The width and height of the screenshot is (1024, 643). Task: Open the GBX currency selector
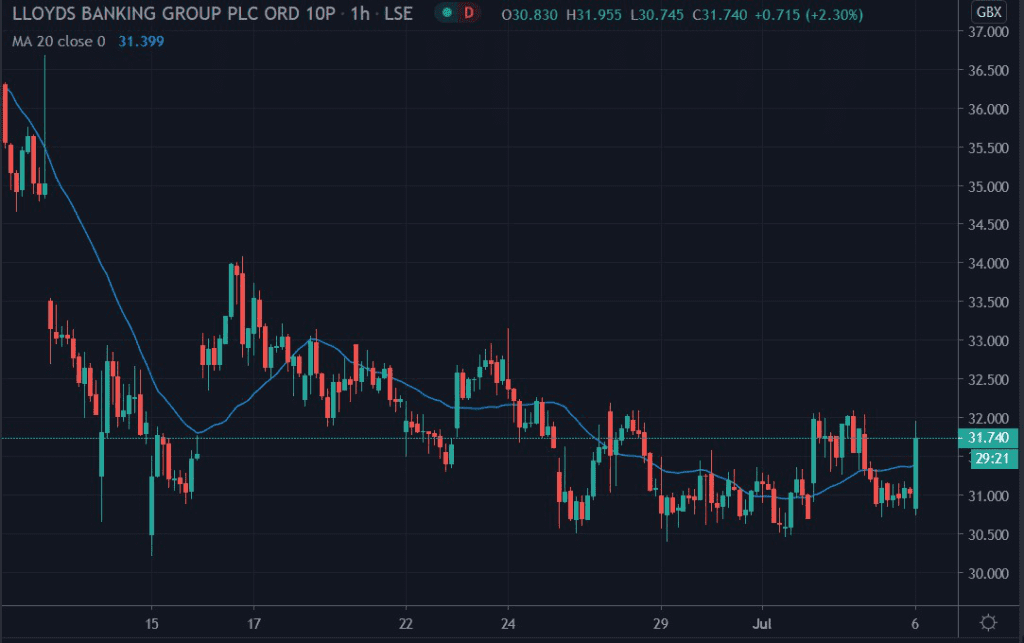(x=988, y=13)
